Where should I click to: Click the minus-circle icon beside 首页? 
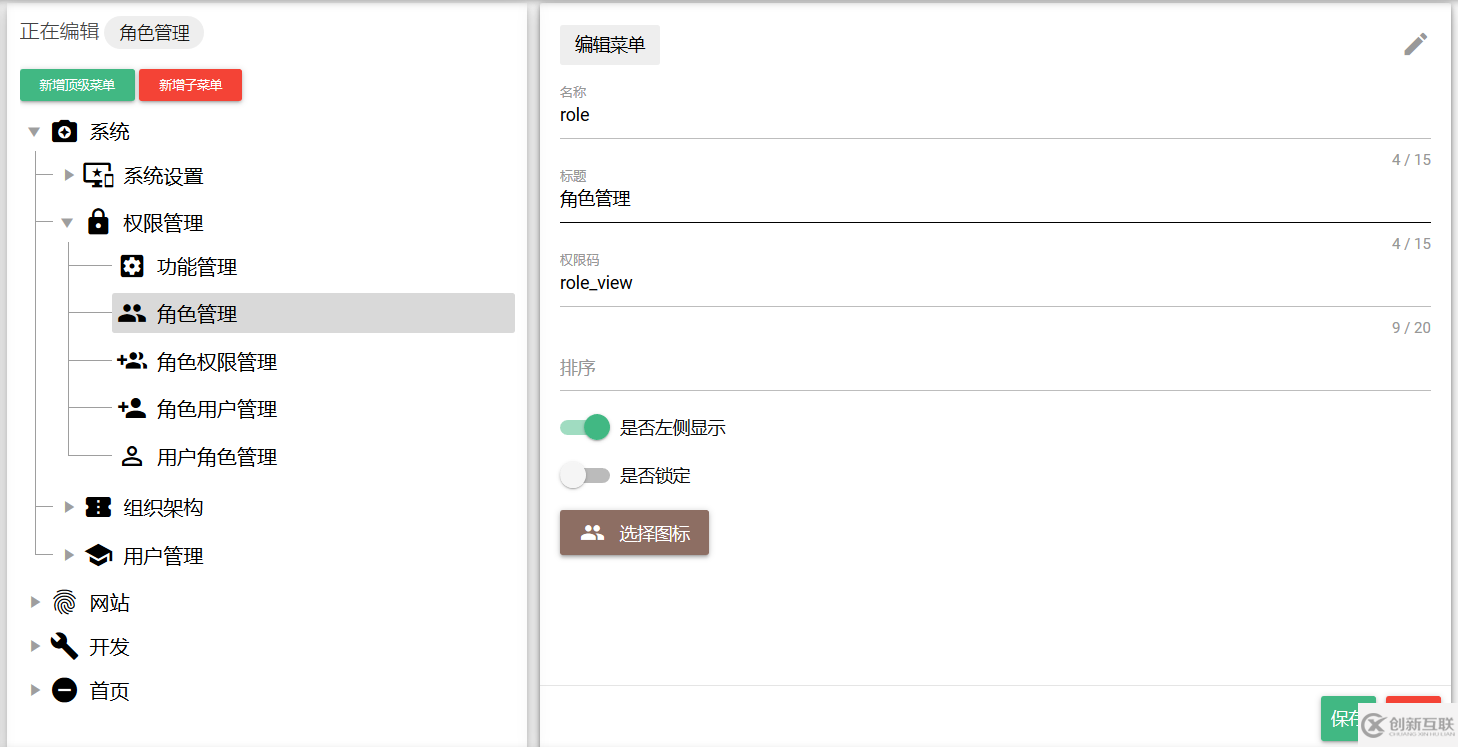pos(64,690)
